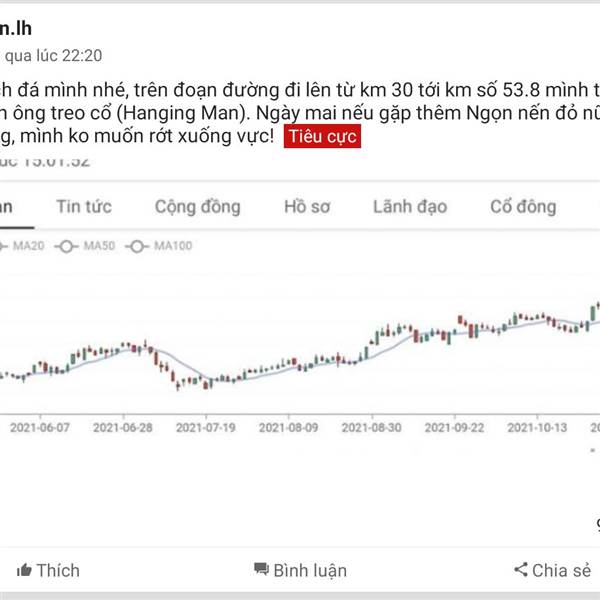600x600 pixels.
Task: Click the Bình luận comment label
Action: (x=310, y=571)
